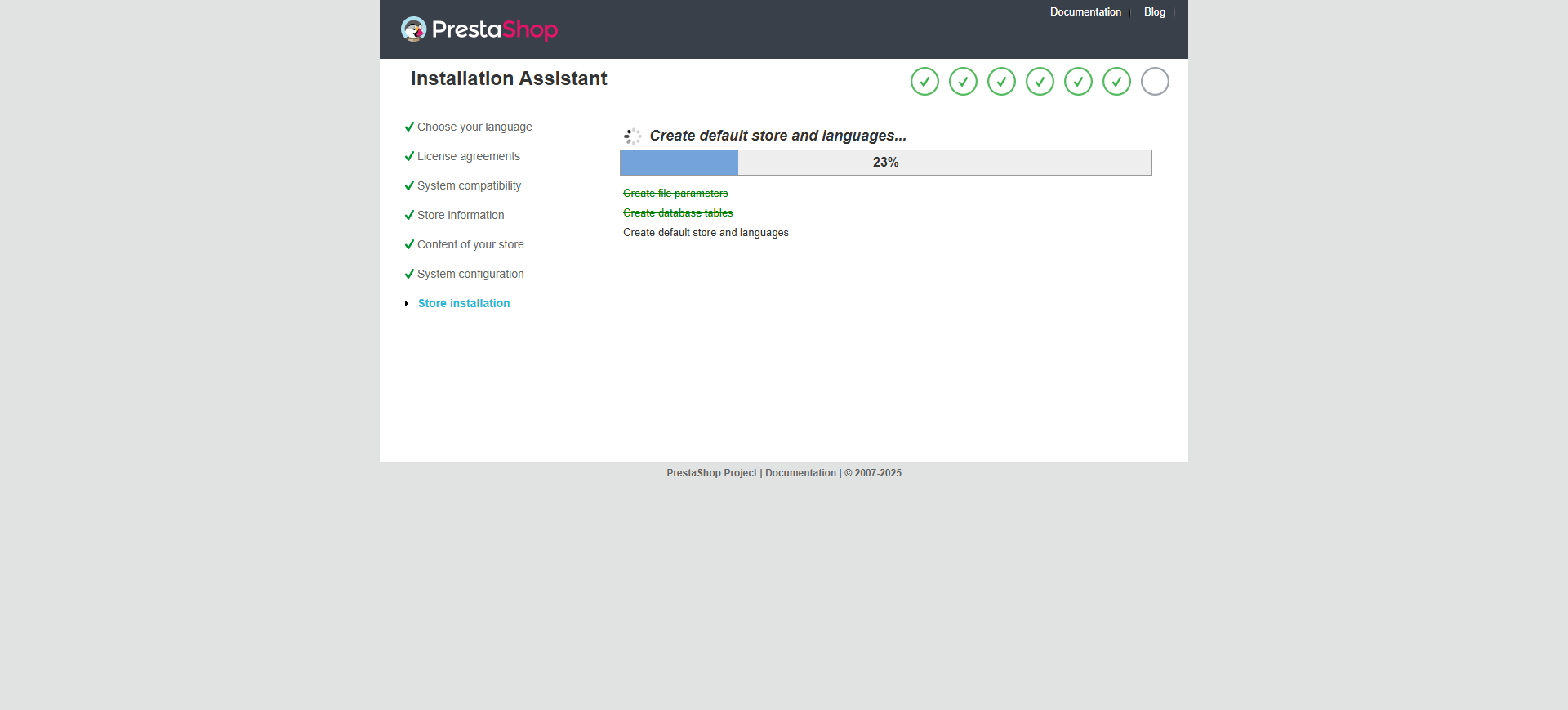The height and width of the screenshot is (710, 1568).
Task: Click the "Installation Assistant" heading
Action: point(509,78)
